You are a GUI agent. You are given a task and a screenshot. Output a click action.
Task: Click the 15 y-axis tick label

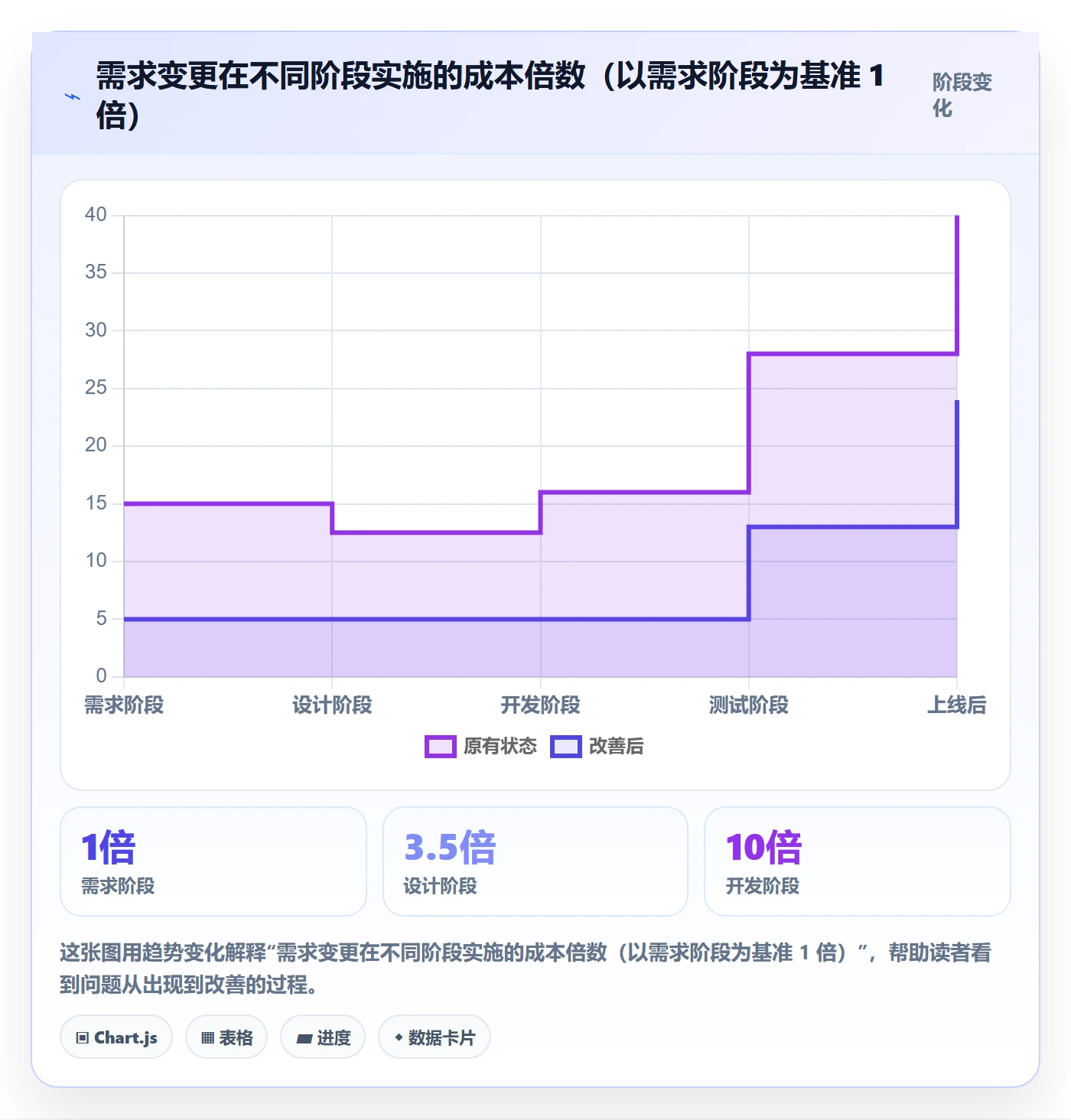(x=96, y=503)
